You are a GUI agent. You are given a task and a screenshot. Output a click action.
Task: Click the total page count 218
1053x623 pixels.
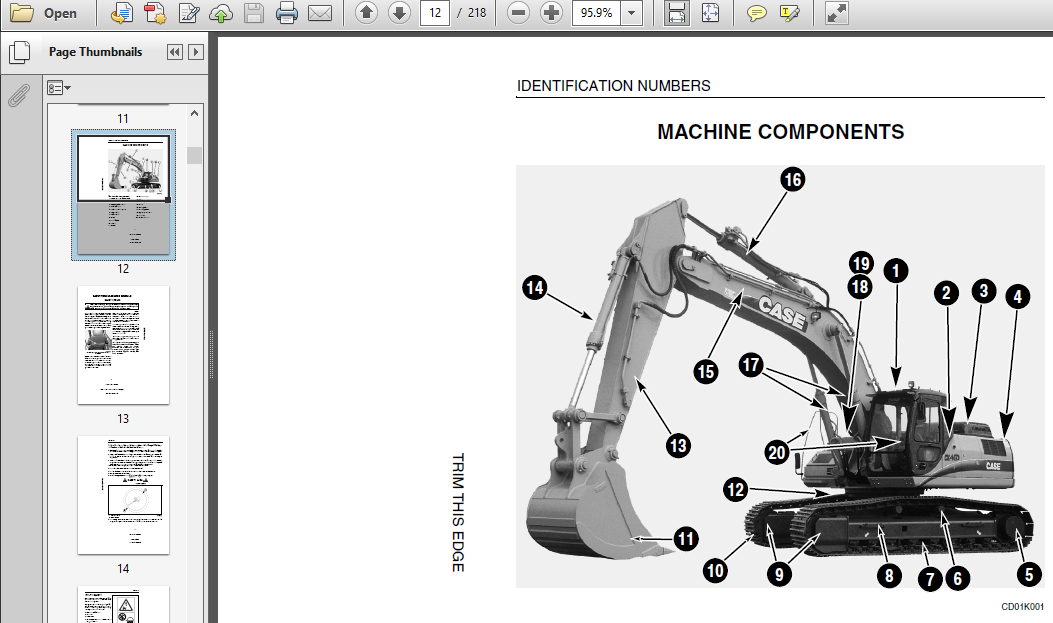[x=477, y=13]
